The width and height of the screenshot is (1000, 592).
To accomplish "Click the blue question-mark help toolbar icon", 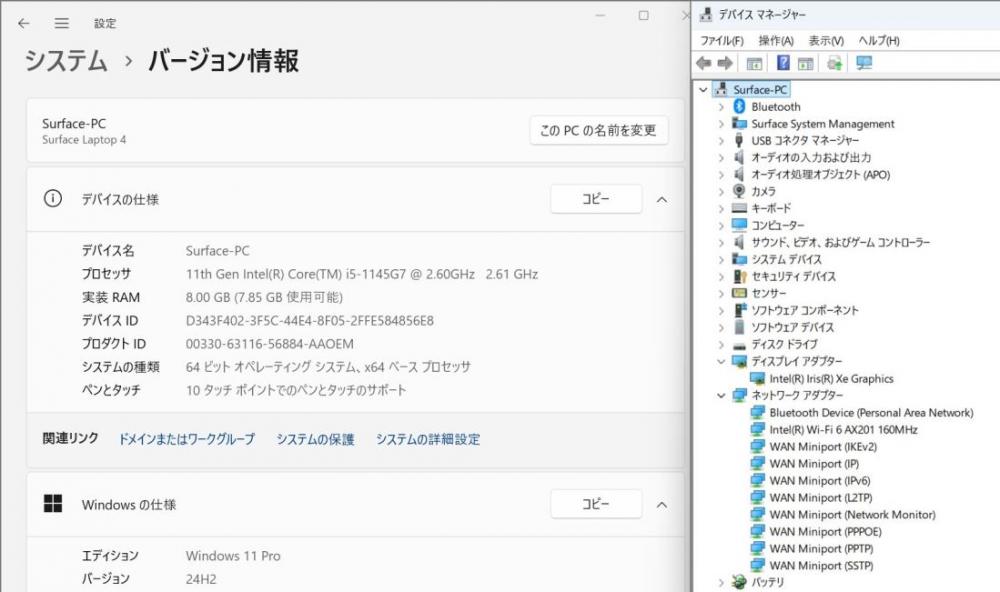I will point(783,63).
